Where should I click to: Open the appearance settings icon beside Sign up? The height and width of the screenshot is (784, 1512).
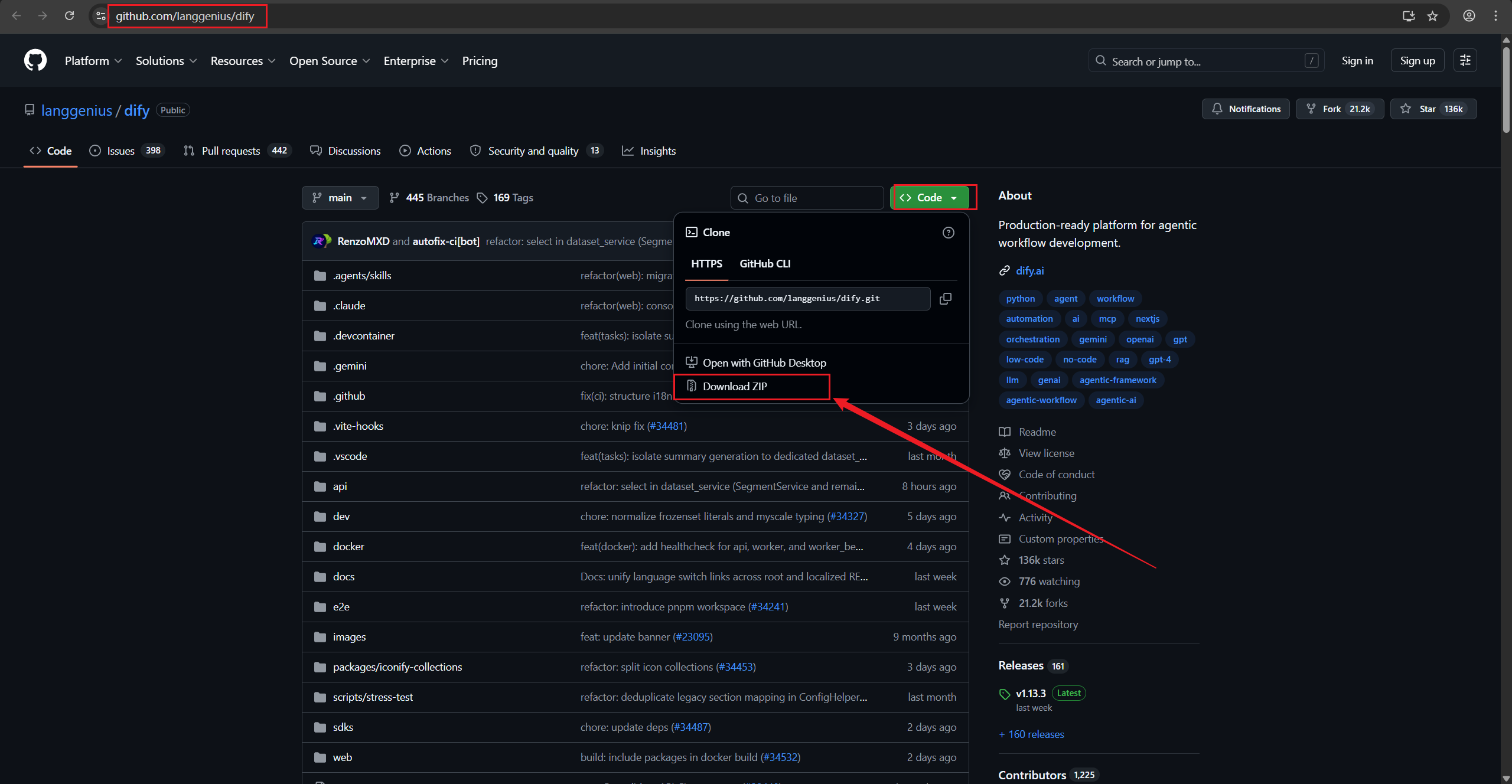point(1465,60)
